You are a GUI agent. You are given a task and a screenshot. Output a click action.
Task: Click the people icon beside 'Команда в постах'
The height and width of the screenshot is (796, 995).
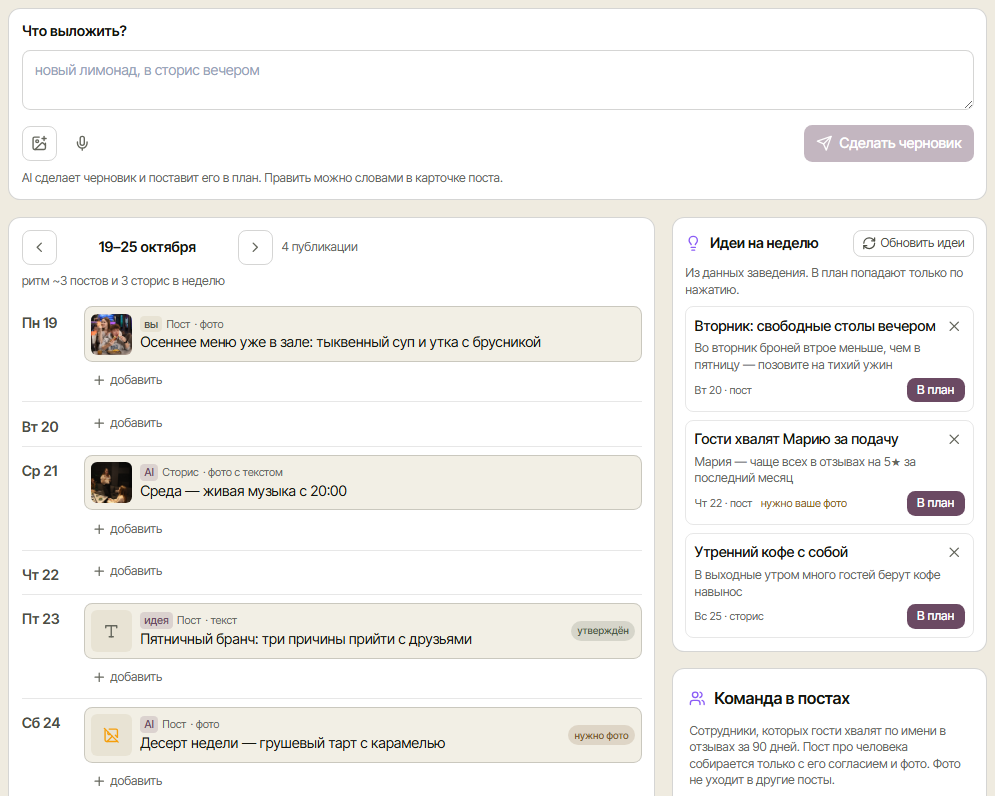(x=697, y=698)
